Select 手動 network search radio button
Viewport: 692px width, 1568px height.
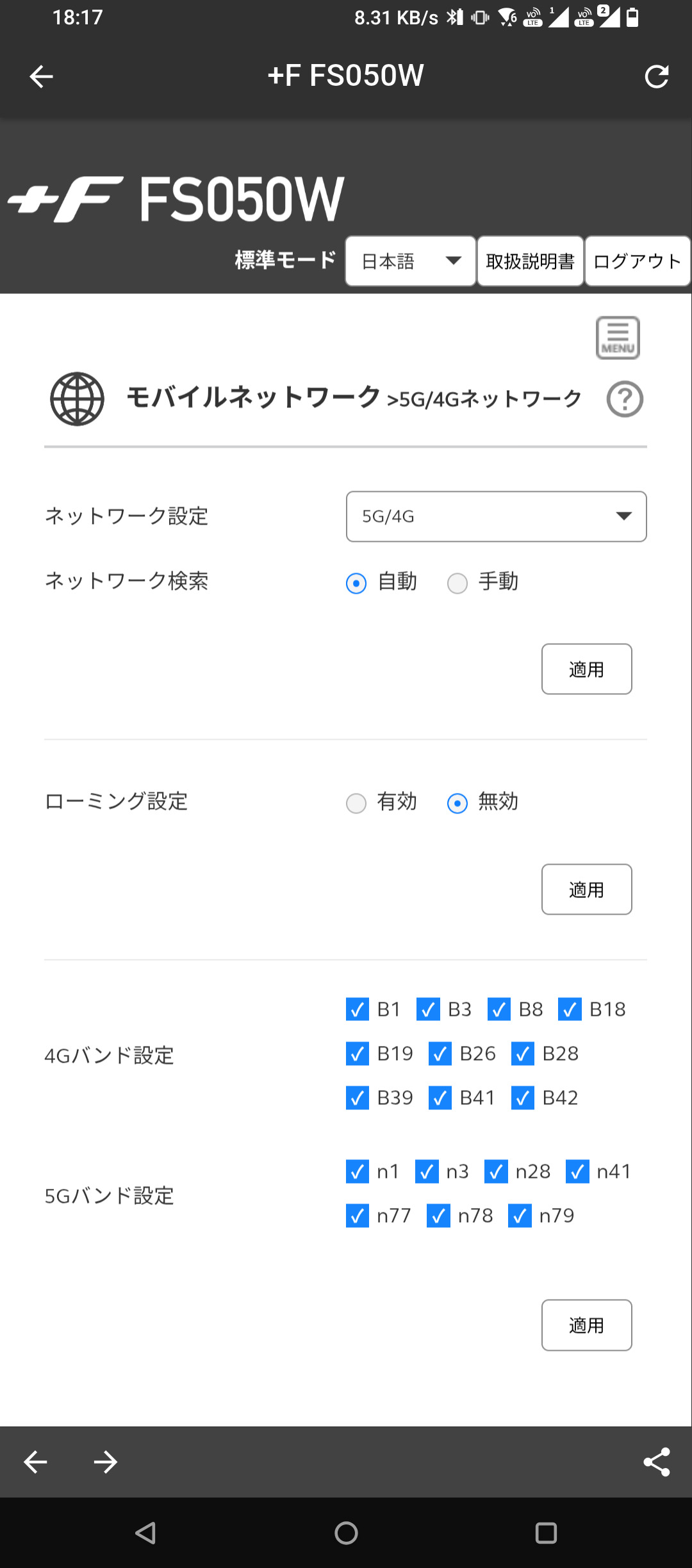pos(457,583)
